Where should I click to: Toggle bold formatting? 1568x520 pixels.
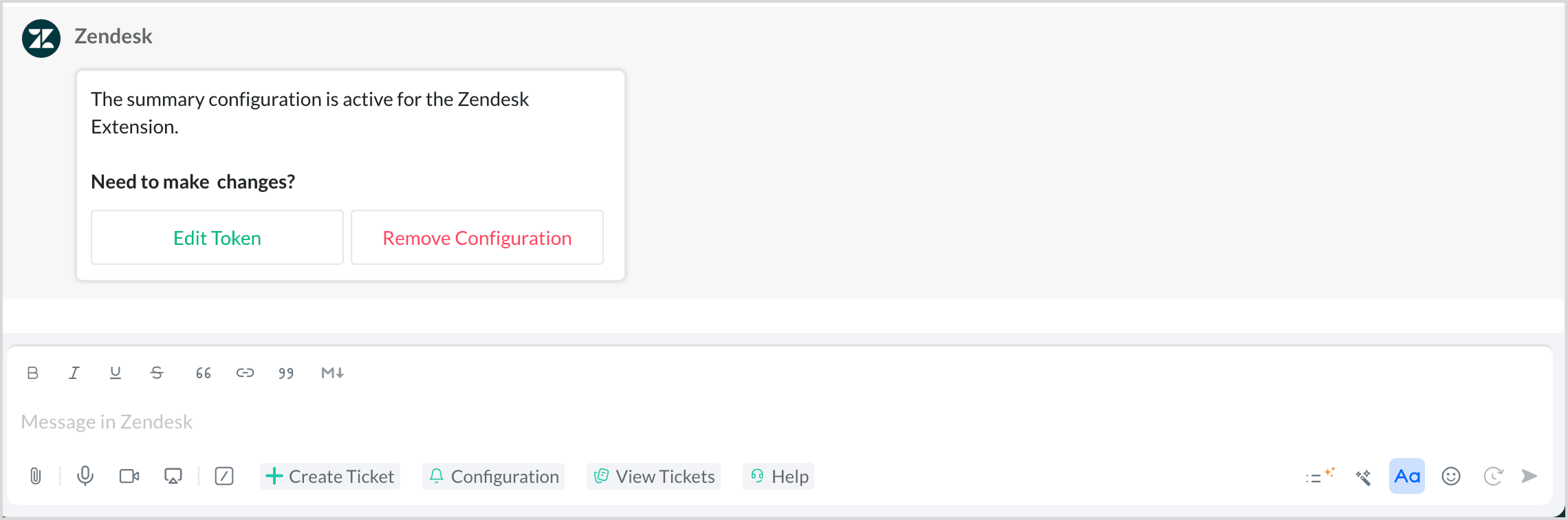click(32, 373)
